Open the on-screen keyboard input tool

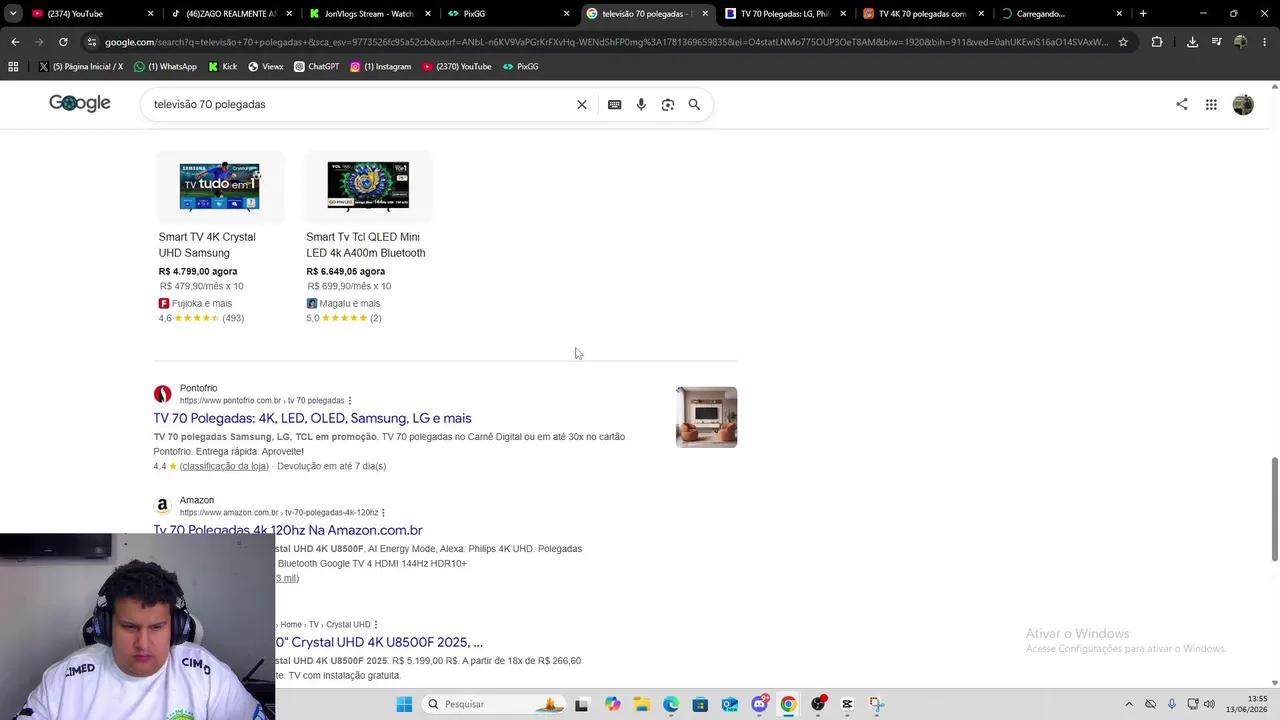point(614,104)
